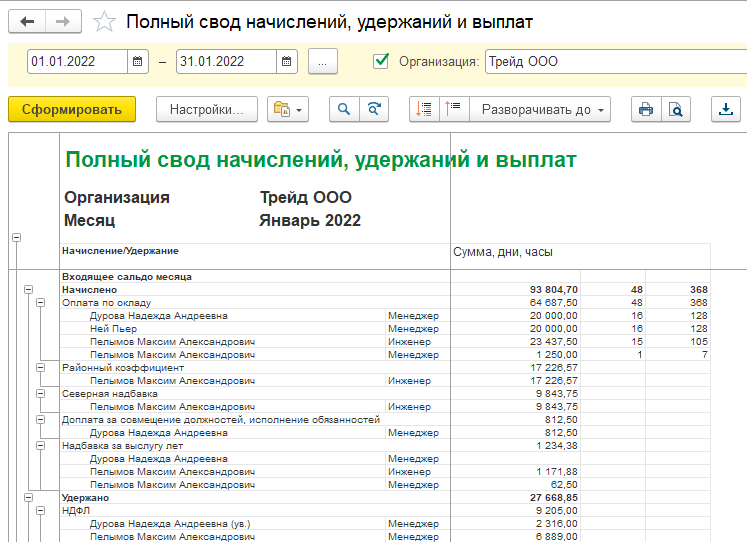Add report to favorites with star icon
This screenshot has height=542, width=747.
[x=102, y=21]
